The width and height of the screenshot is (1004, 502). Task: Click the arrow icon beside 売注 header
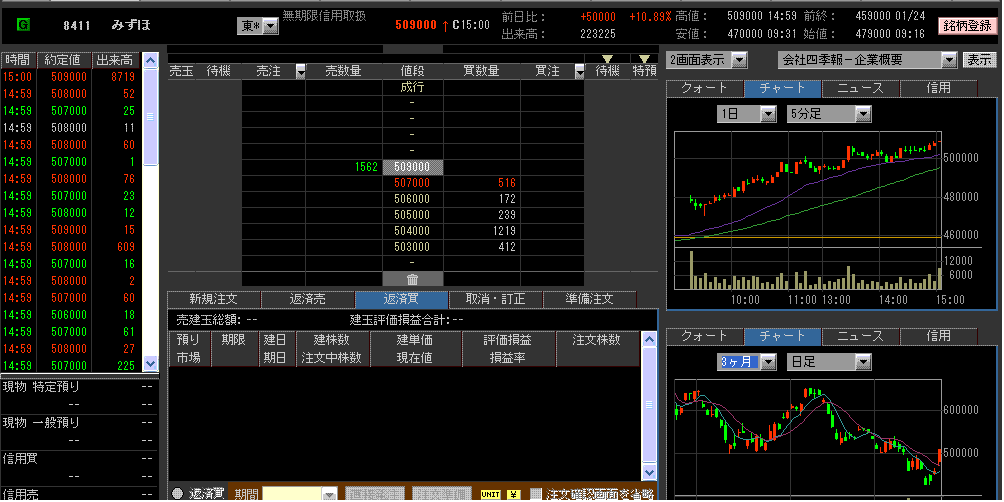(x=290, y=71)
